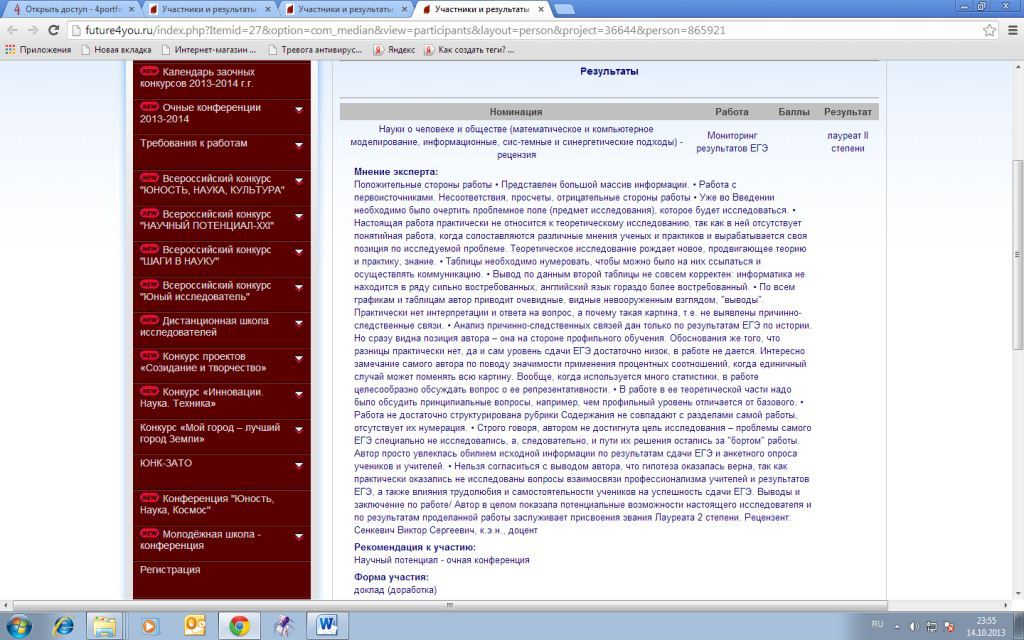1024x640 pixels.
Task: Launch Internet Explorer from the taskbar
Action: 63,625
